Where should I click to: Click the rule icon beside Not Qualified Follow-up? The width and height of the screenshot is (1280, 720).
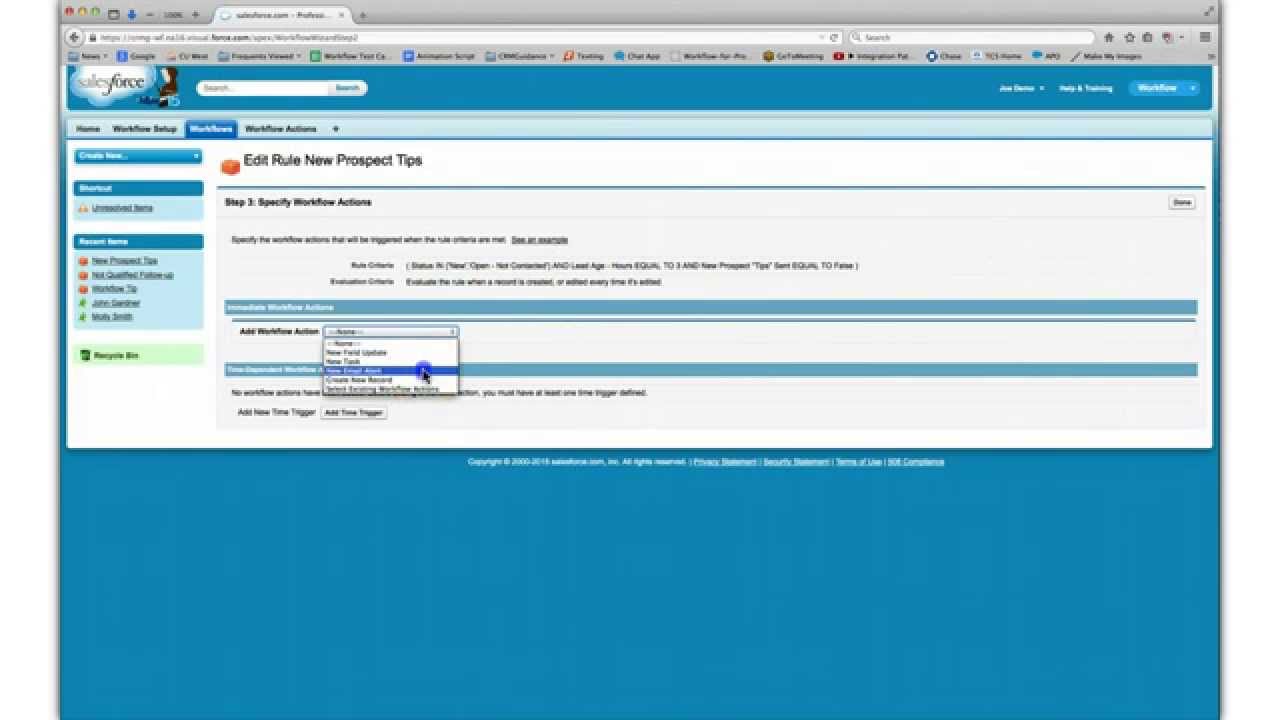(x=83, y=275)
